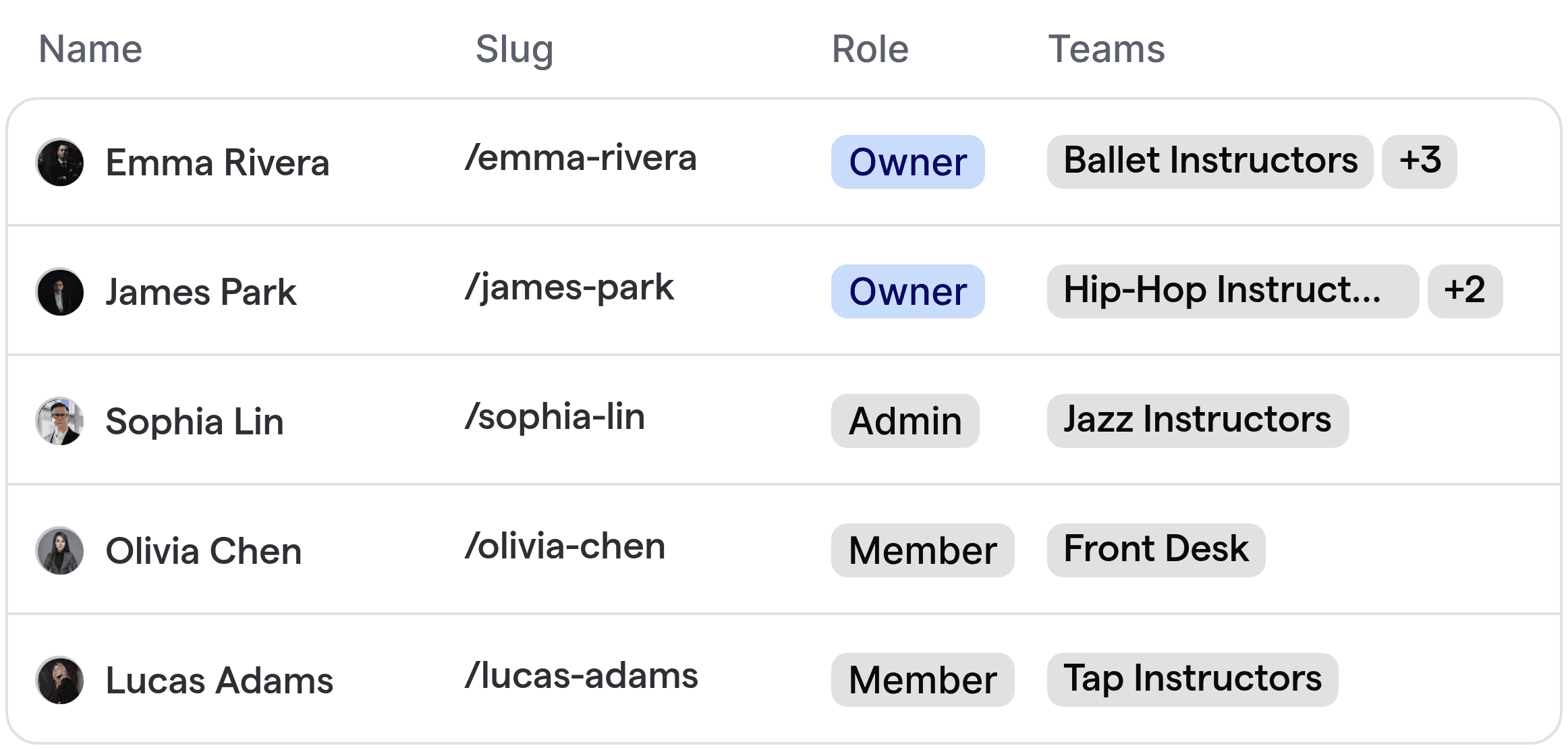Image resolution: width=1568 pixels, height=750 pixels.
Task: Select the Tap Instructors team chip
Action: (x=1192, y=680)
